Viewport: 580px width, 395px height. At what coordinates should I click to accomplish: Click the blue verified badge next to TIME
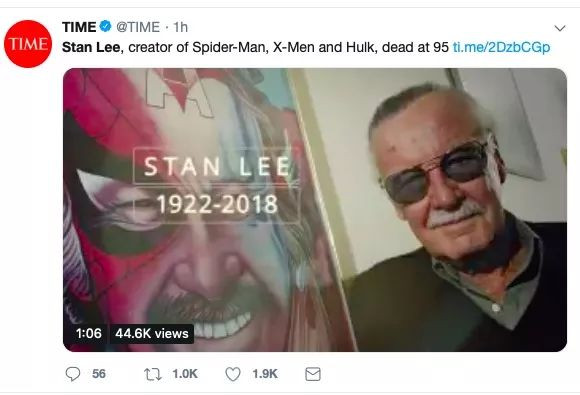(105, 27)
